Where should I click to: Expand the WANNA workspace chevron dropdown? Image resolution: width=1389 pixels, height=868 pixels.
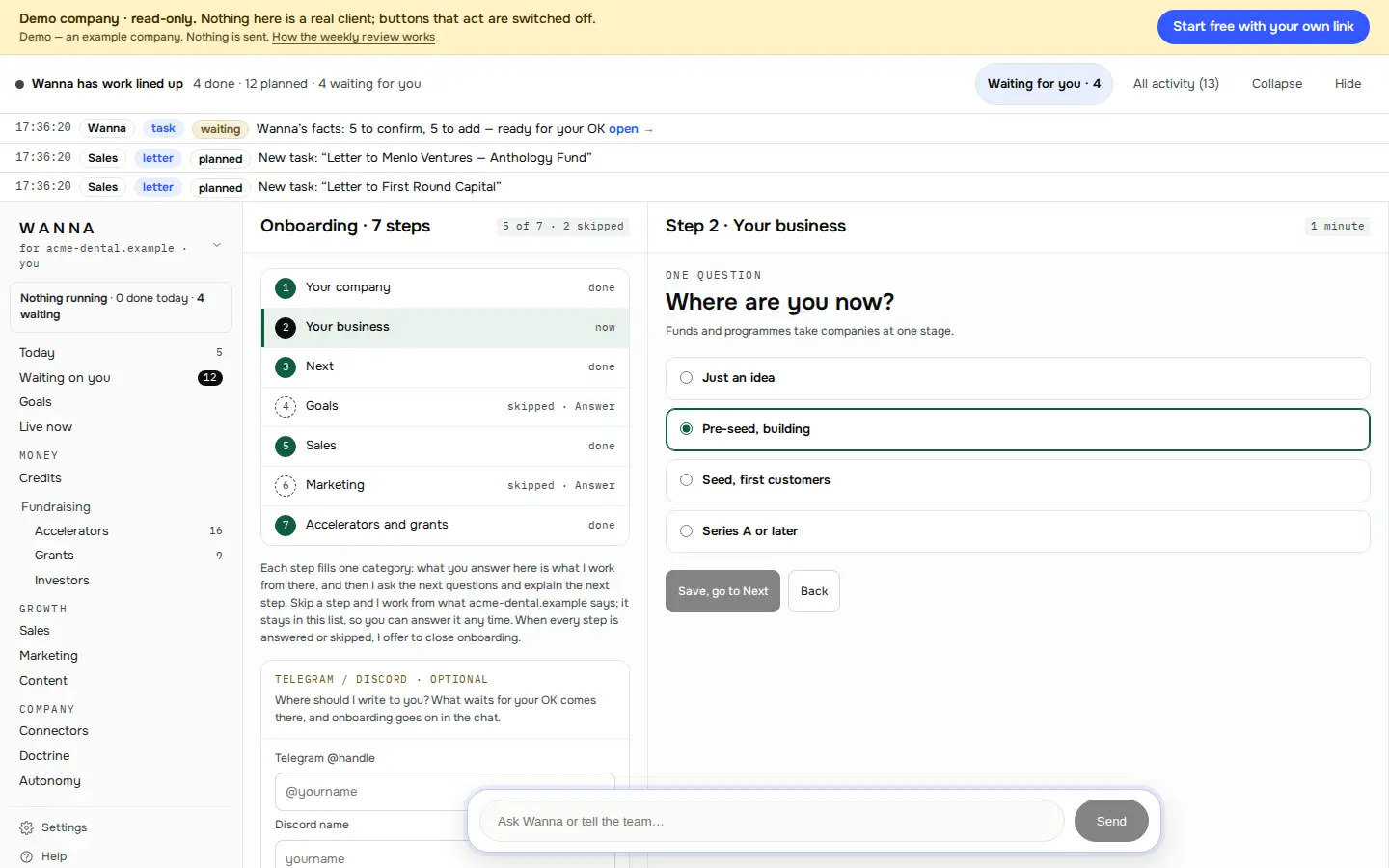tap(217, 245)
